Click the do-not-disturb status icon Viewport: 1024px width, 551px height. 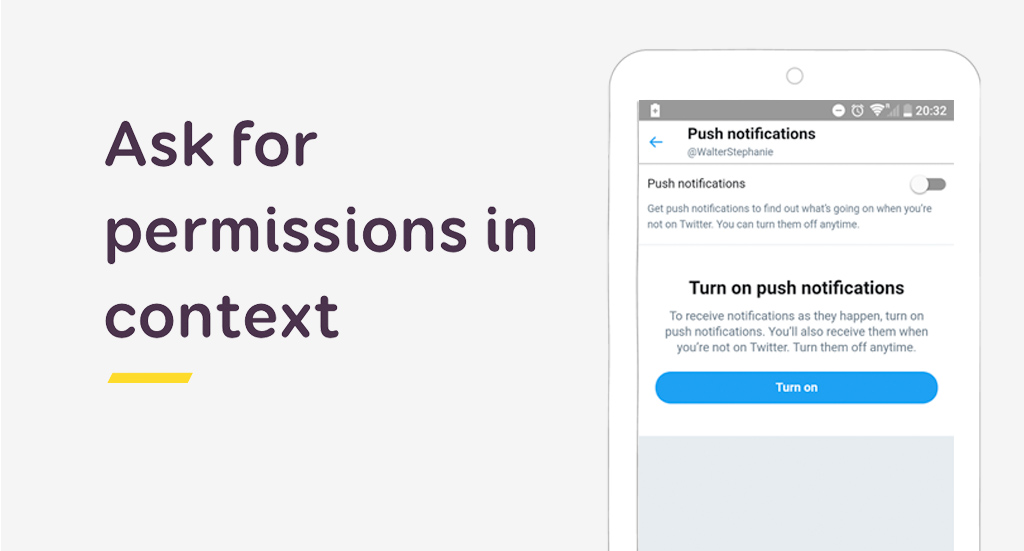coord(839,110)
